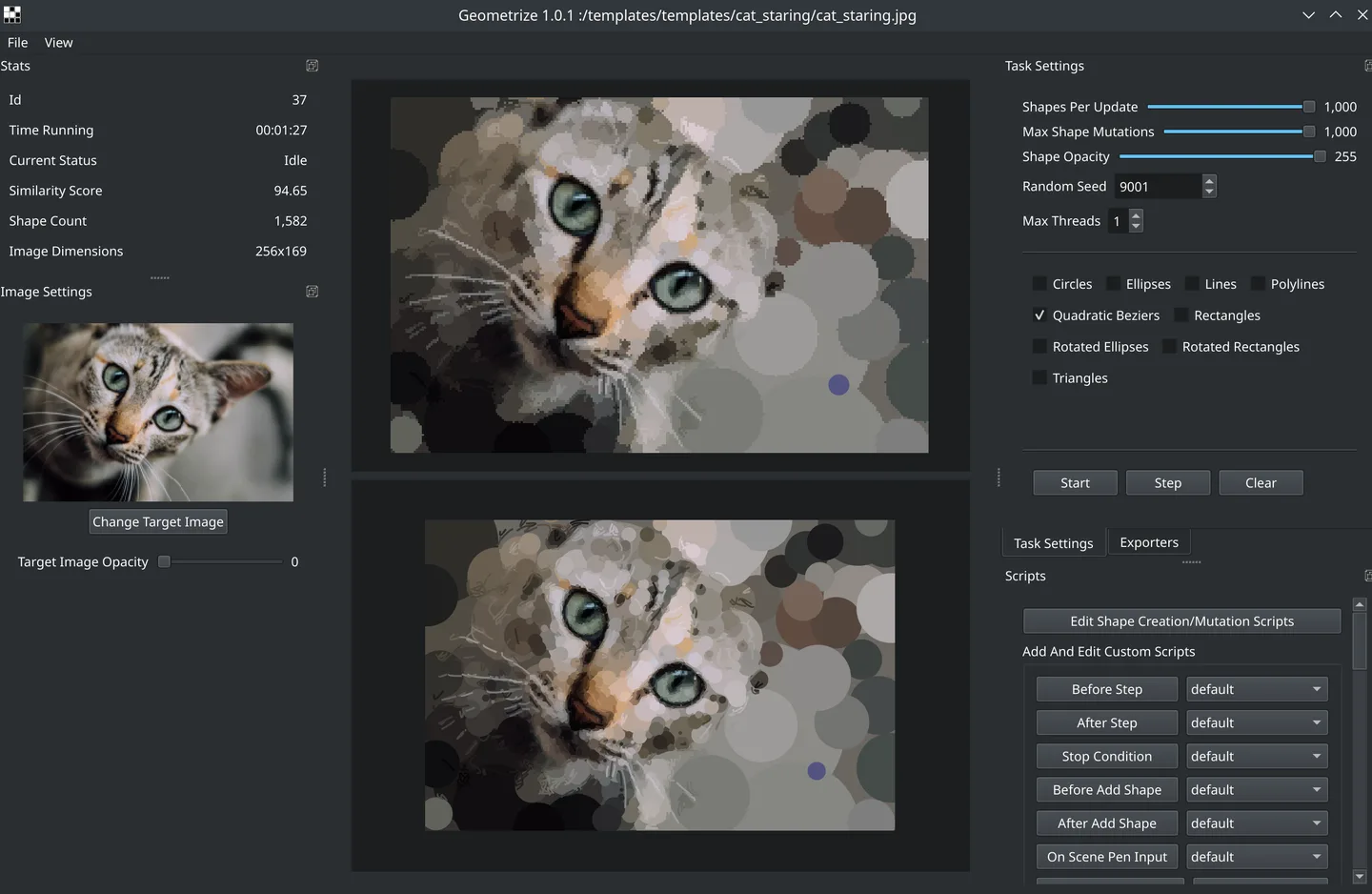Increase the Random Seed with up arrow
Image resolution: width=1372 pixels, height=894 pixels.
pos(1209,180)
